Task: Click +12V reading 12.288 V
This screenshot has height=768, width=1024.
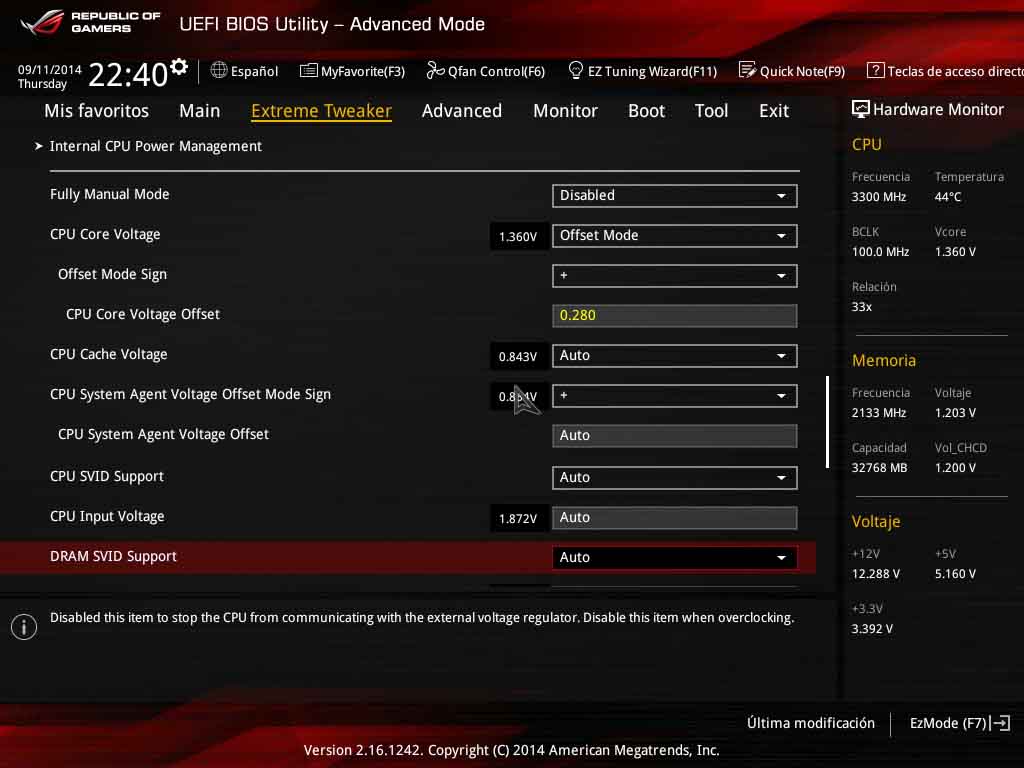Action: click(876, 574)
